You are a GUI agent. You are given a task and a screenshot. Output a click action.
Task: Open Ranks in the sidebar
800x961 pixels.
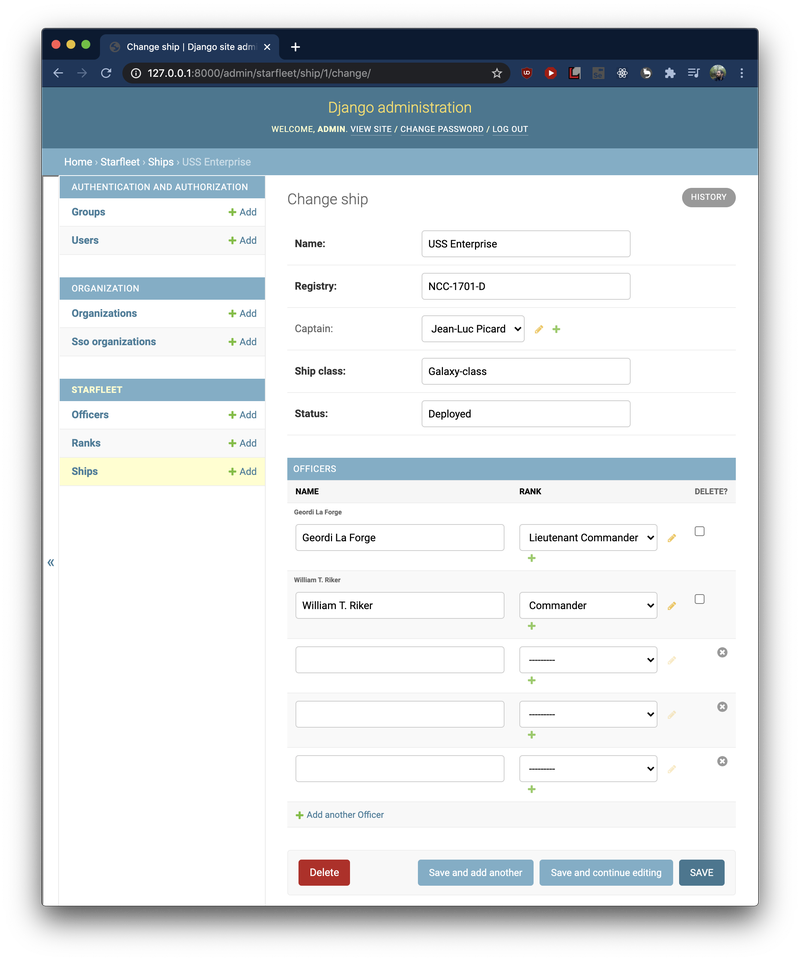86,443
